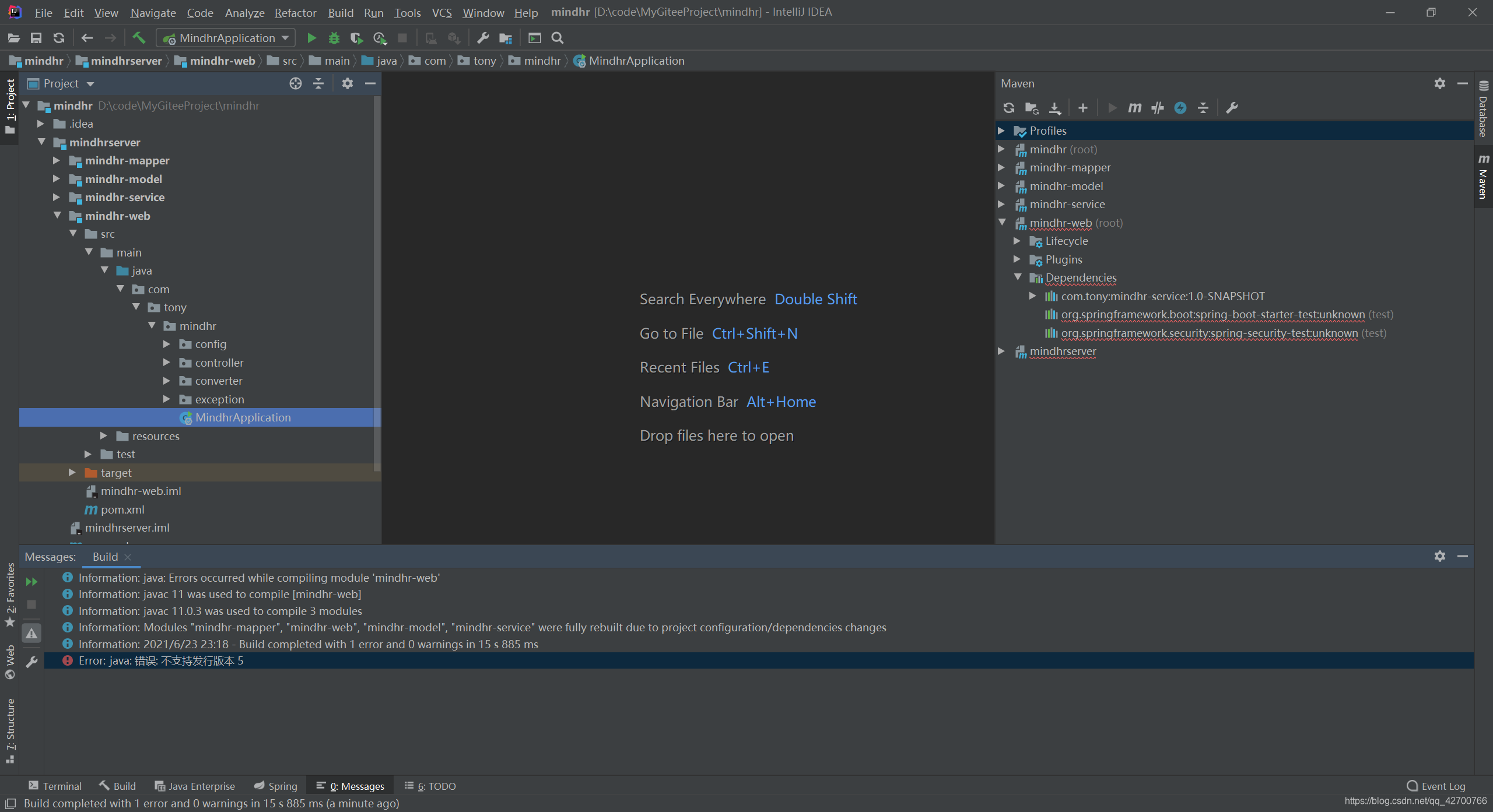Expand the Lifecycle section under mindhr-web
1493x812 pixels.
[1019, 241]
